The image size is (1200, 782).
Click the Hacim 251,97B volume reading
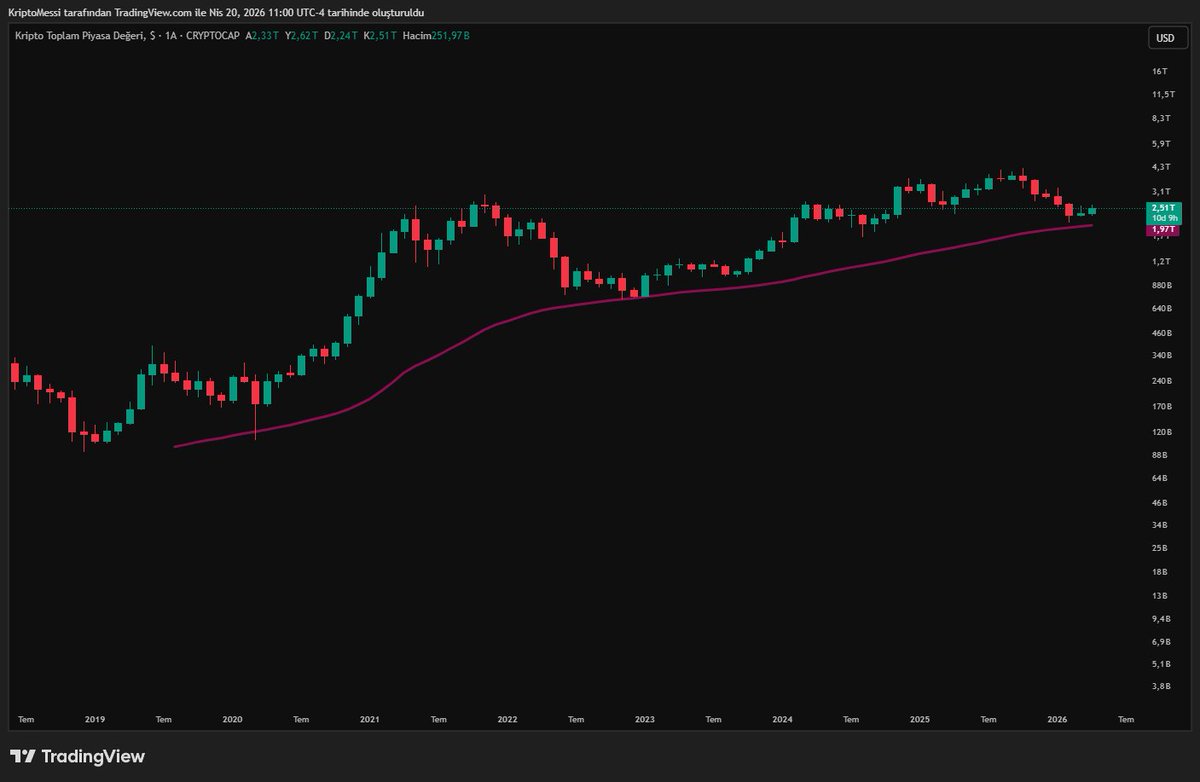(x=436, y=36)
